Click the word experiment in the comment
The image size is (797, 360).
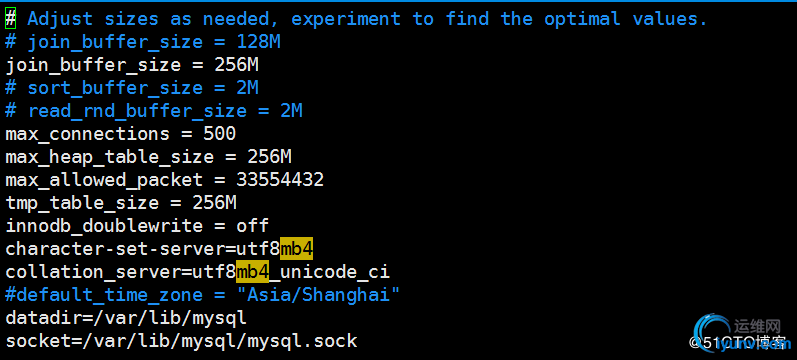(x=346, y=19)
